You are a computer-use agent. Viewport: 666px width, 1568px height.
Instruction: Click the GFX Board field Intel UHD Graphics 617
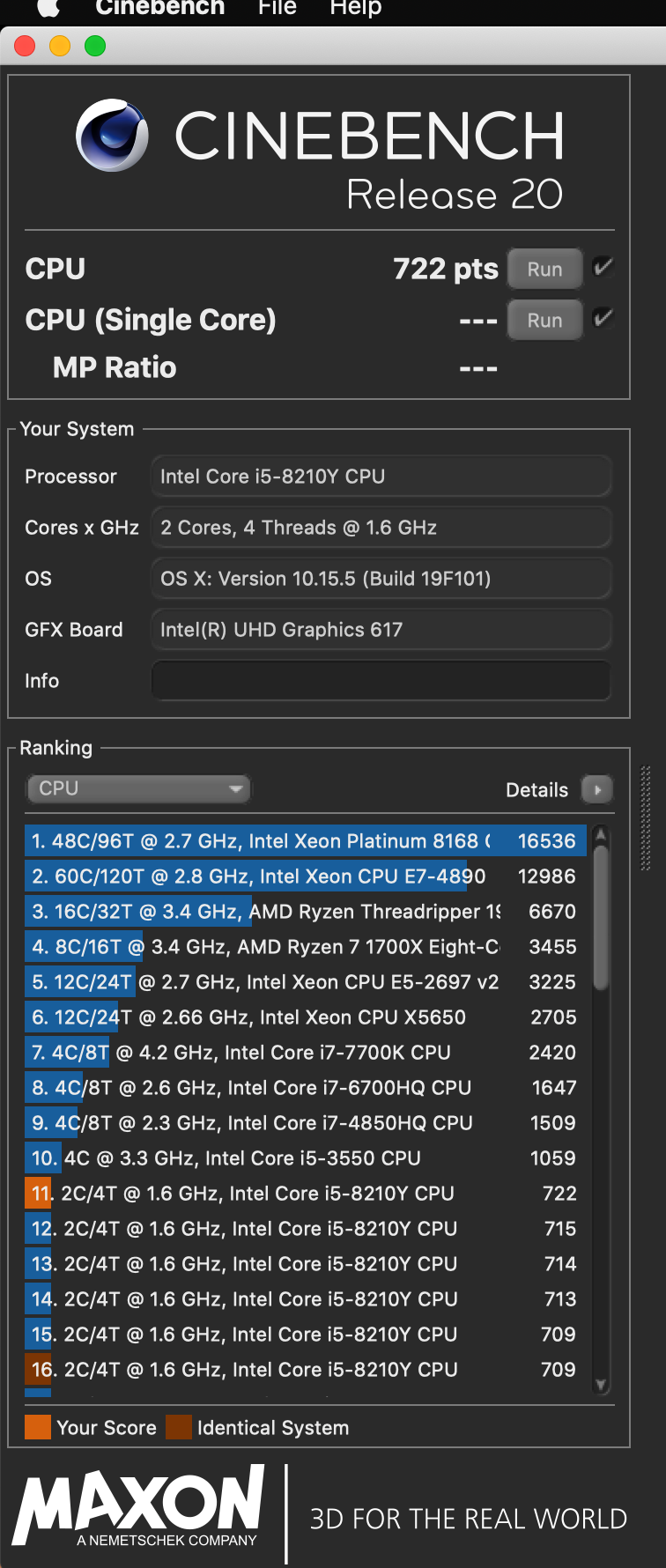(x=381, y=630)
